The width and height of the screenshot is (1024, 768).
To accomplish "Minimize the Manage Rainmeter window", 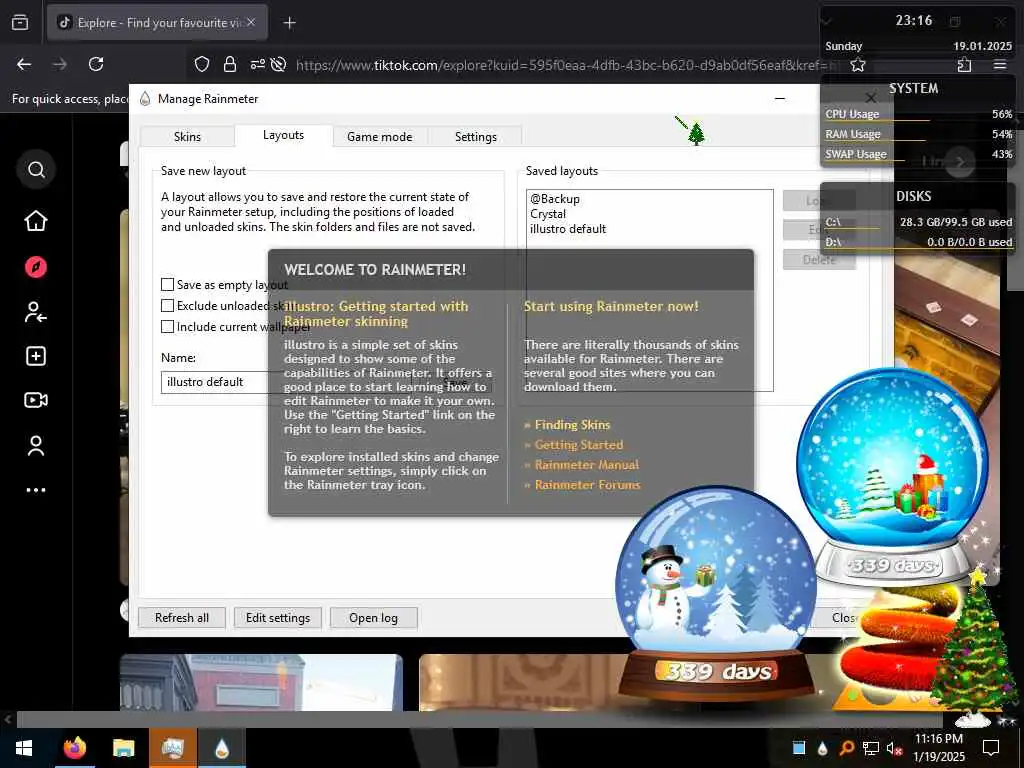I will point(780,99).
